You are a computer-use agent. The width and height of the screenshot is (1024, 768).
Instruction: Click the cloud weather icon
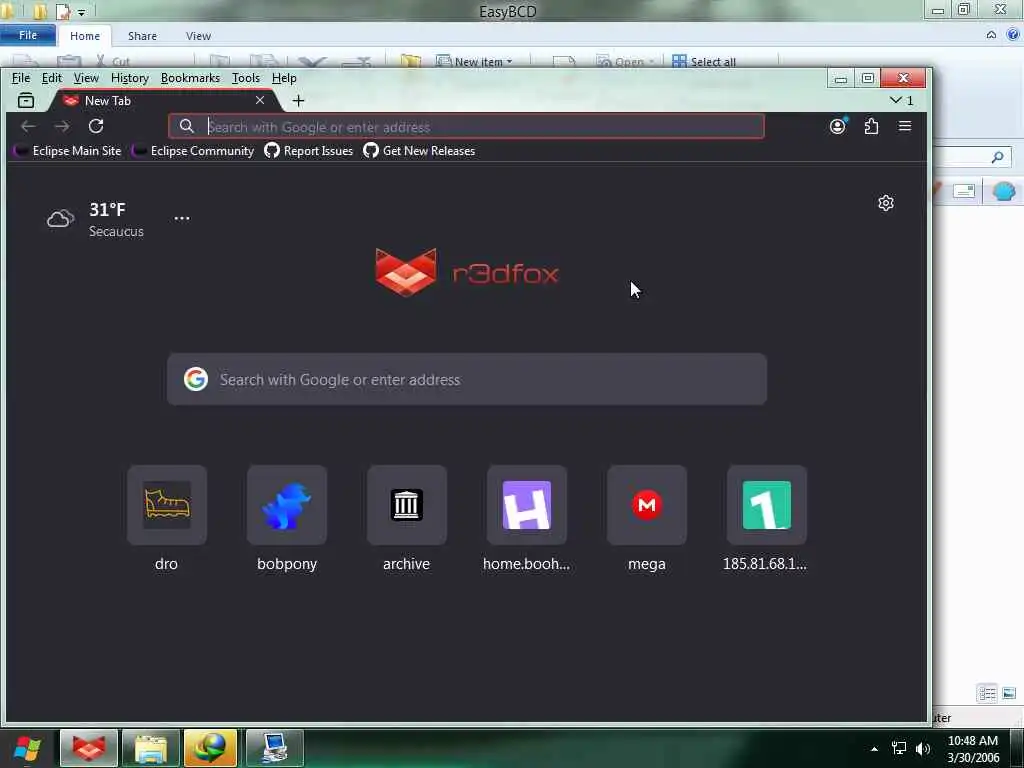coord(61,219)
